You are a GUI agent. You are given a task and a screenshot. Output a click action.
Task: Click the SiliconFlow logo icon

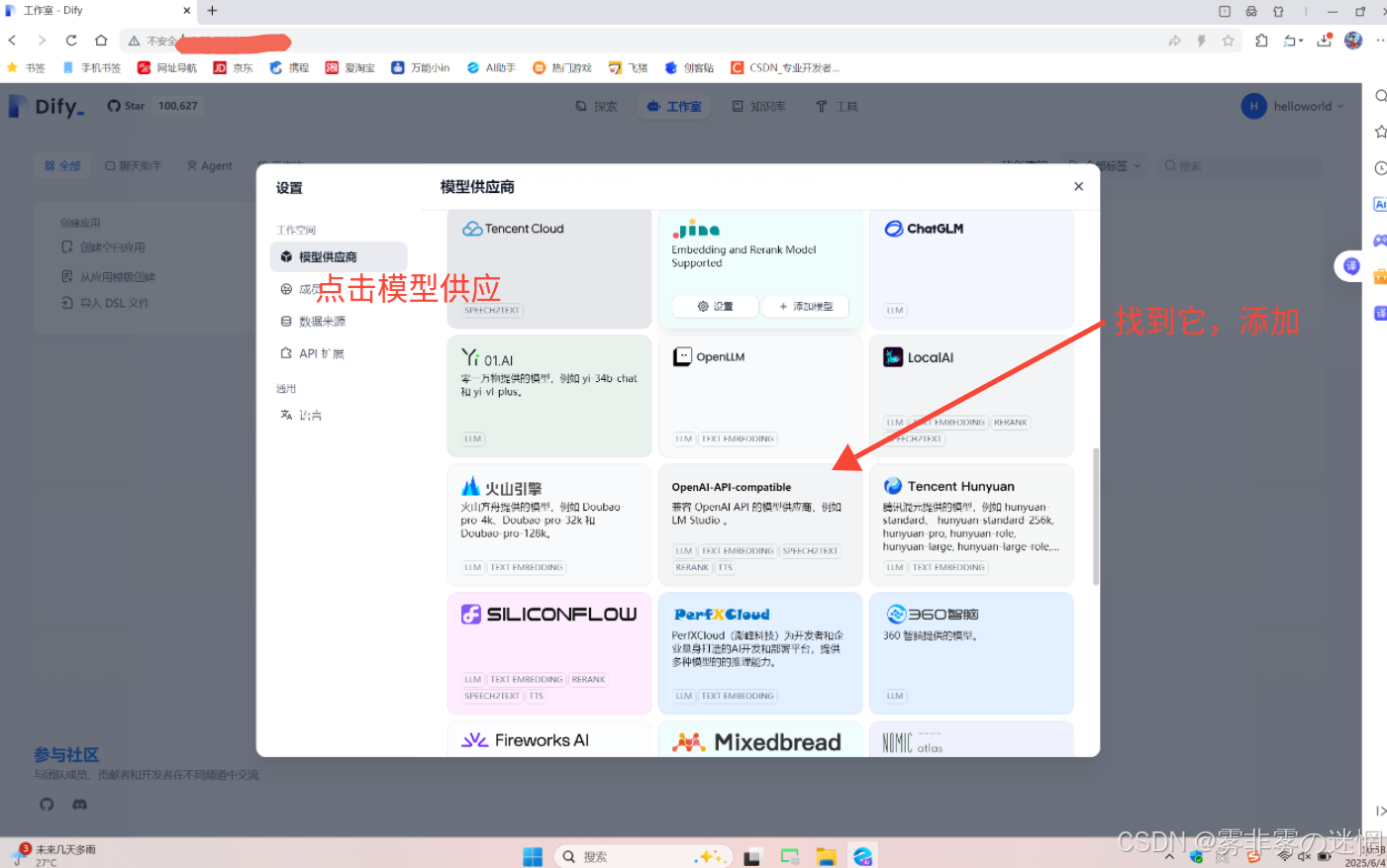tap(471, 615)
